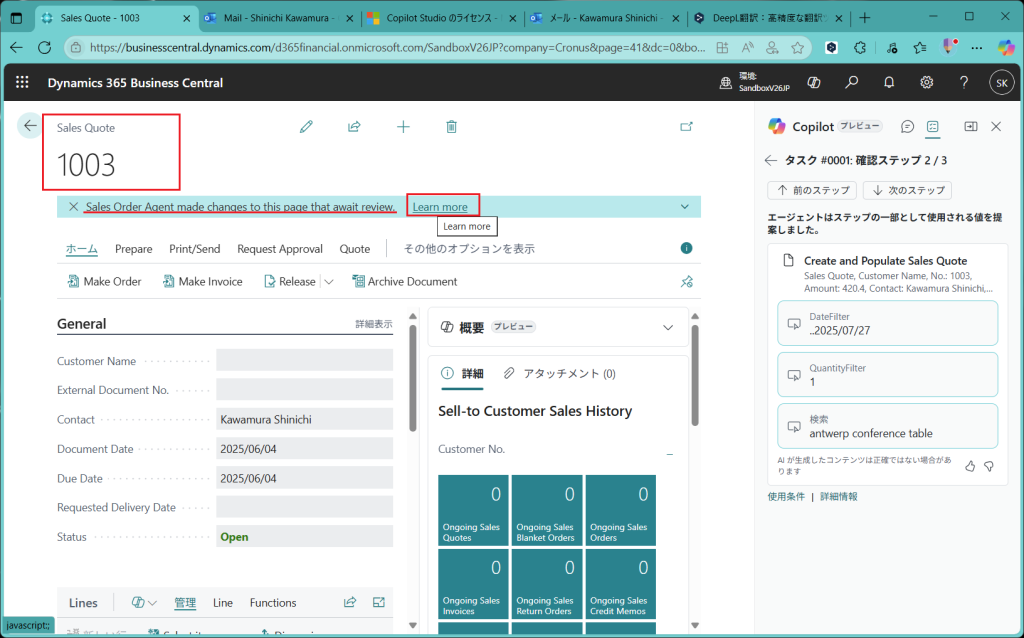The width and height of the screenshot is (1024, 638).
Task: Click 前のステップ button
Action: (812, 190)
